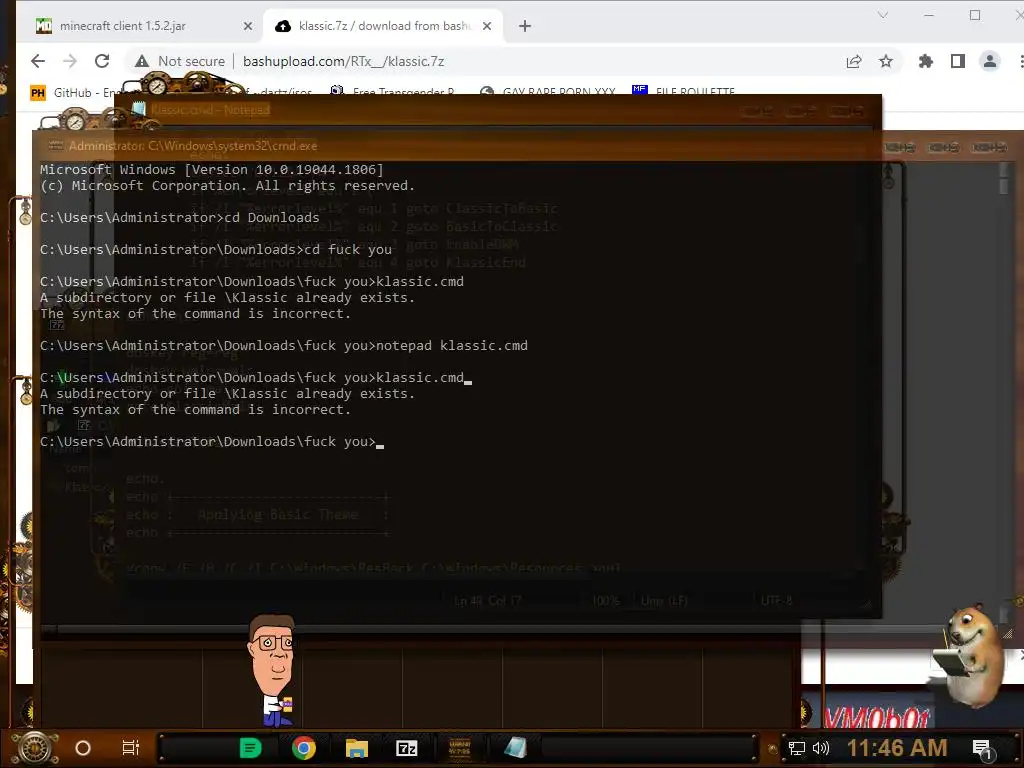
Task: Go forward in browser history
Action: 70,61
